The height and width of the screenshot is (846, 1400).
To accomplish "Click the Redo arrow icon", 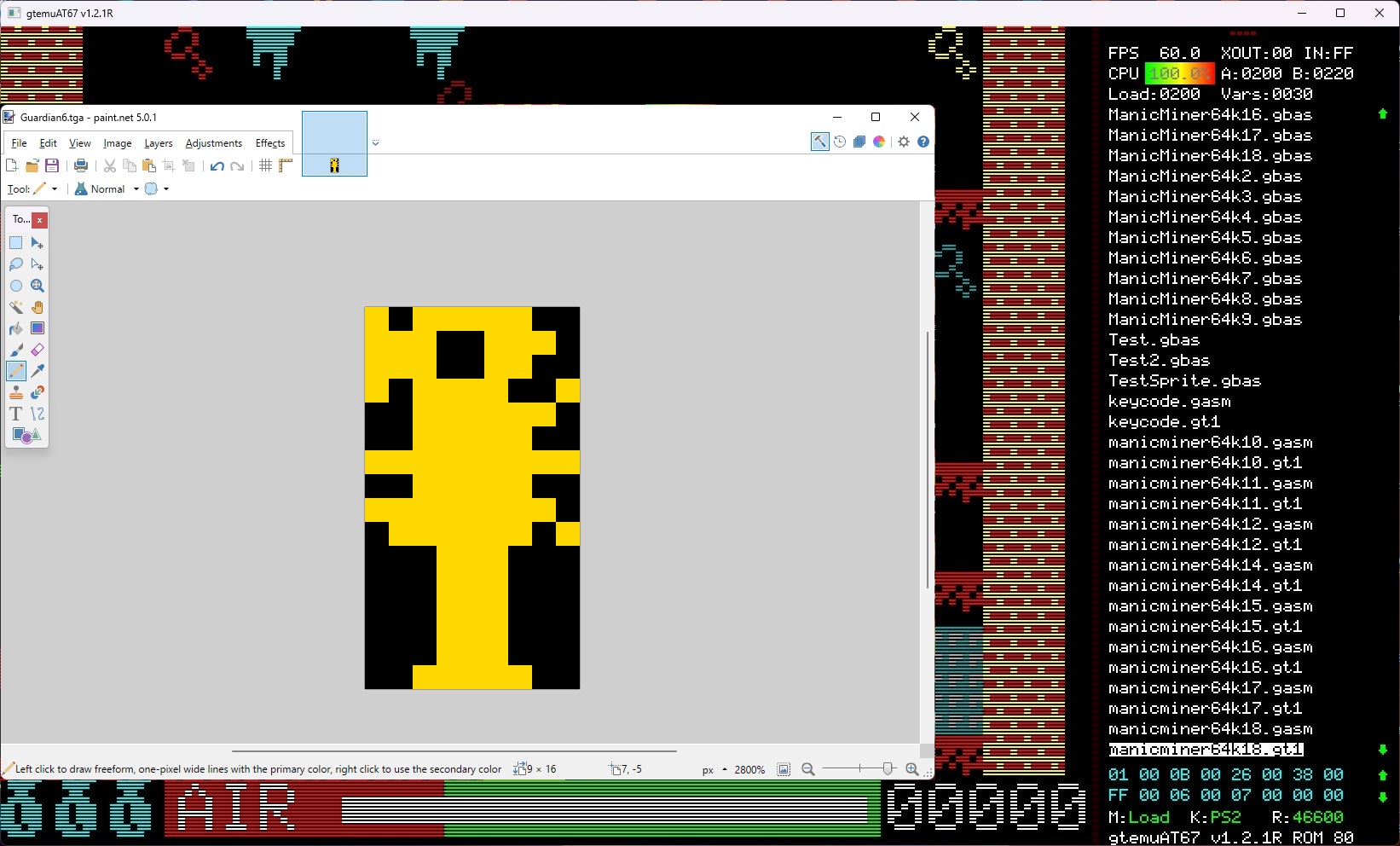I will 237,165.
